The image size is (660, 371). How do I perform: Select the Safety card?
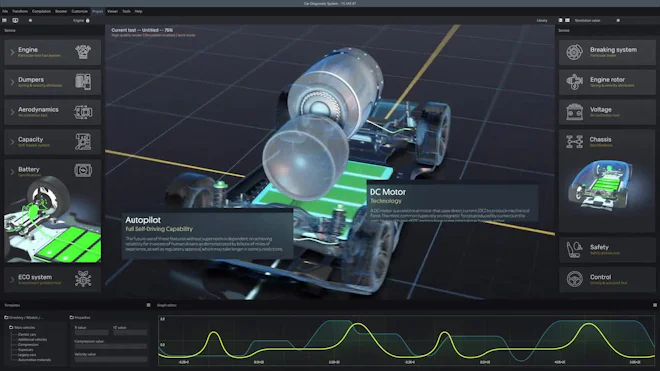tap(607, 249)
